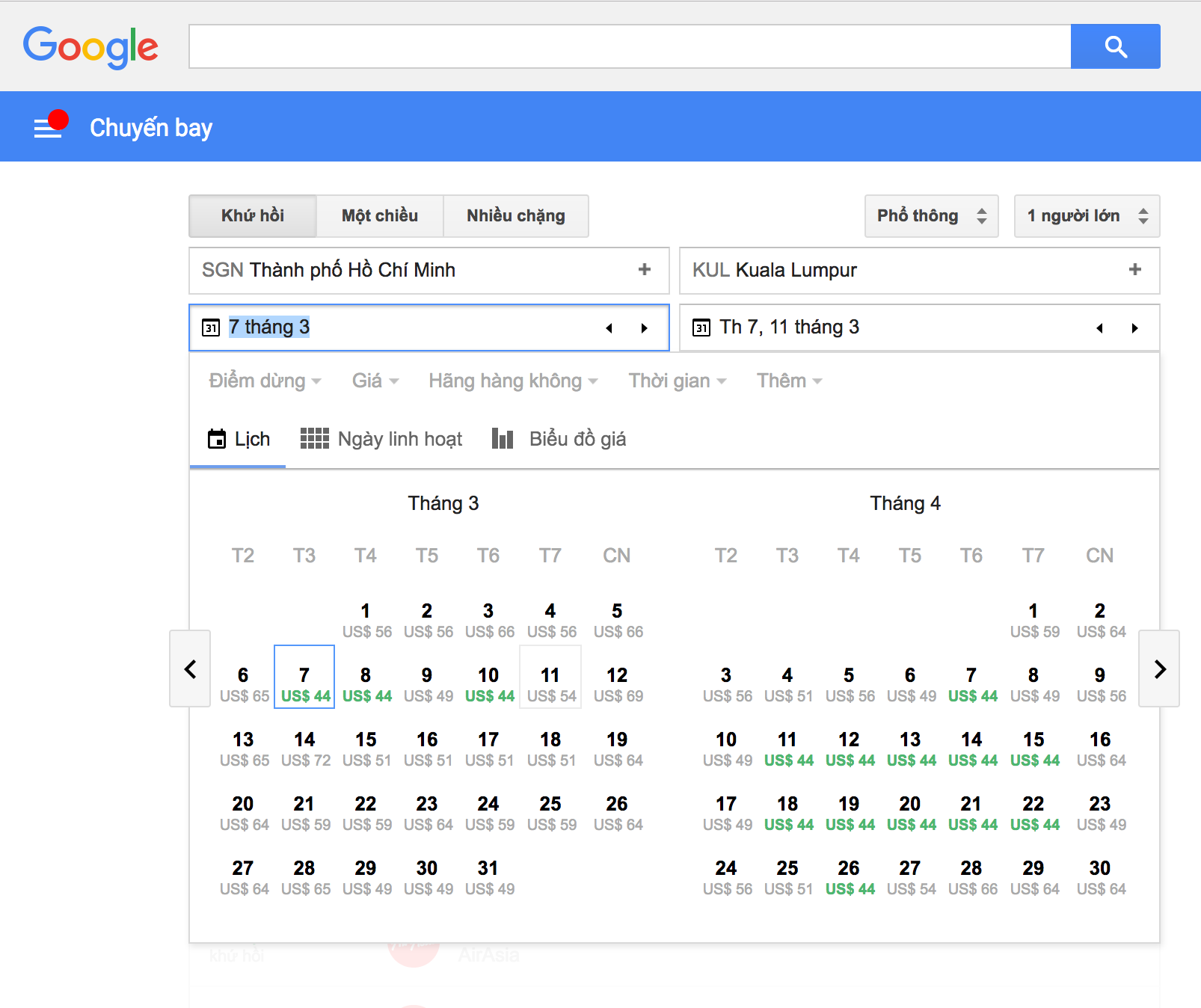Select March 12 at US$ 69
The width and height of the screenshot is (1201, 1008).
tap(617, 685)
